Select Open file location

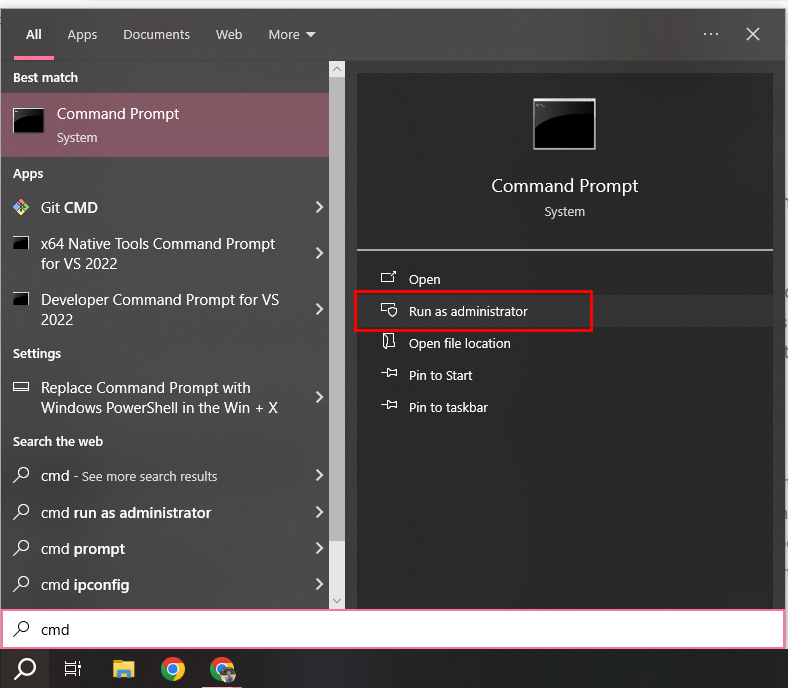coord(565,343)
